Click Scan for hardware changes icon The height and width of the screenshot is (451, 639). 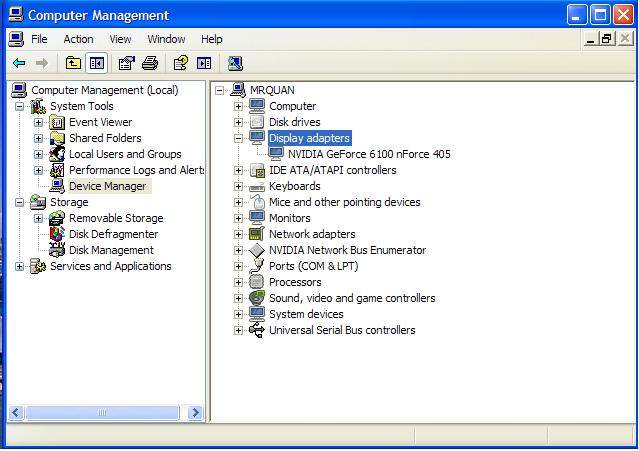[235, 63]
